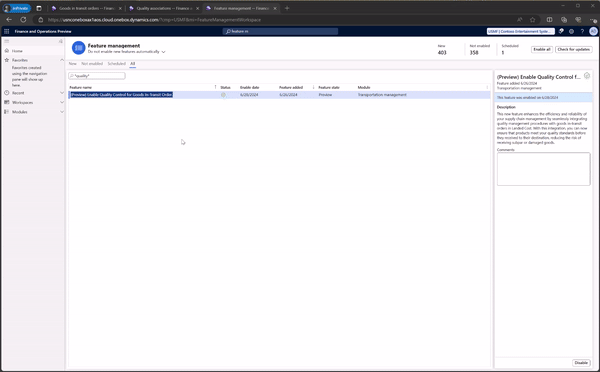
Task: Open the Settings gear icon in header
Action: (571, 31)
